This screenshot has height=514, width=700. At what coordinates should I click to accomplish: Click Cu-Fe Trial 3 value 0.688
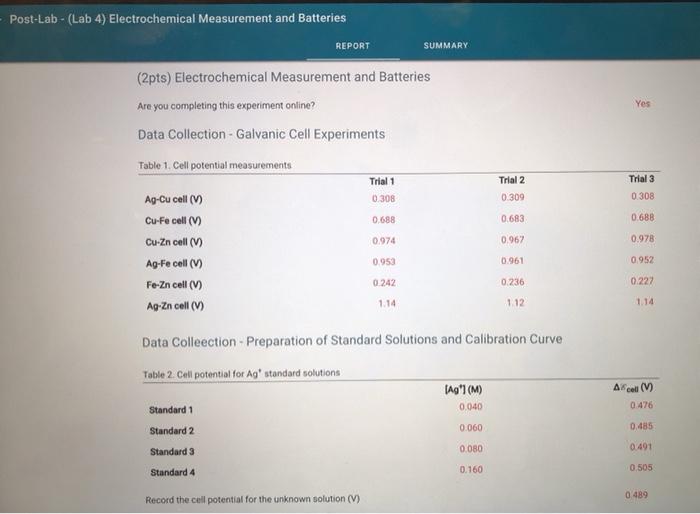point(642,217)
